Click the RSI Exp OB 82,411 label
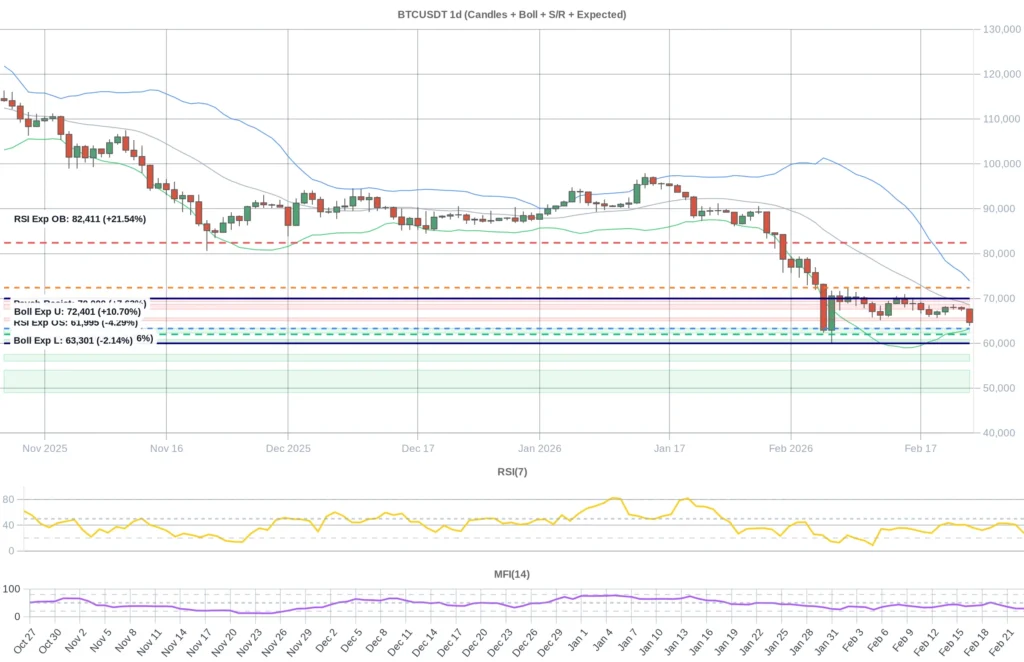Image resolution: width=1024 pixels, height=662 pixels. coord(79,218)
